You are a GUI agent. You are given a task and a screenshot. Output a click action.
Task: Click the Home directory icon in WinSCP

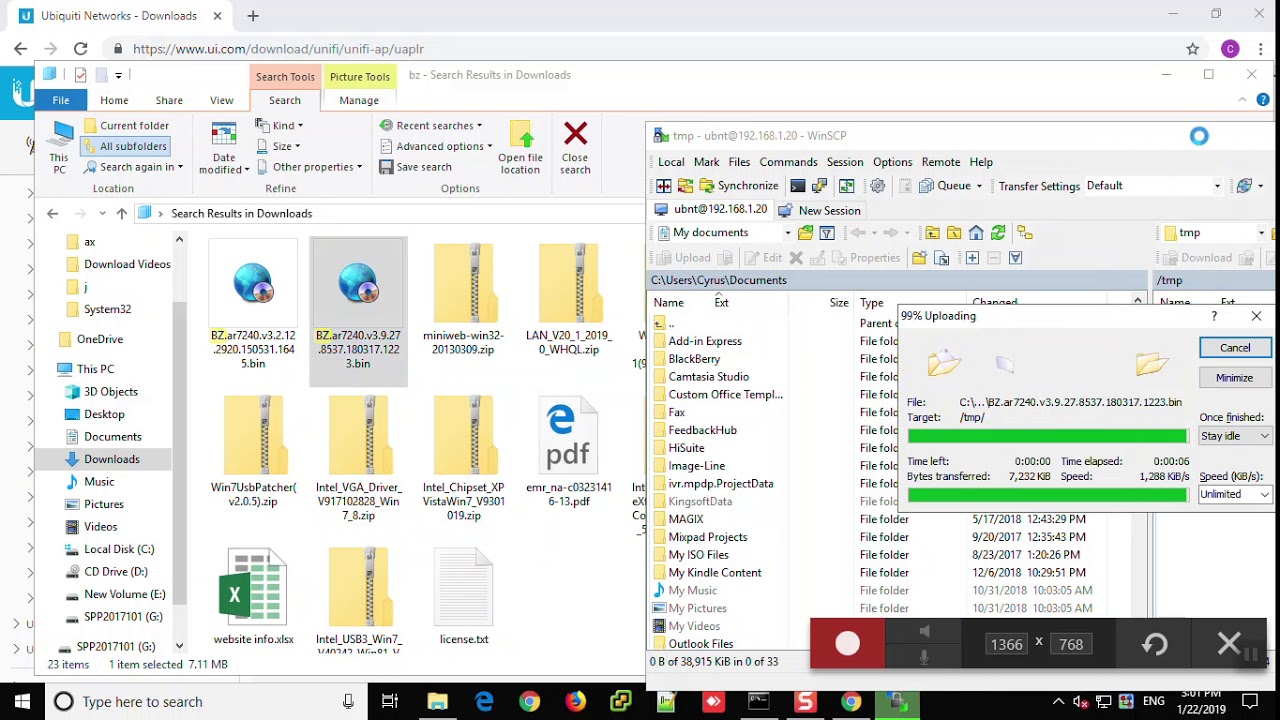976,233
